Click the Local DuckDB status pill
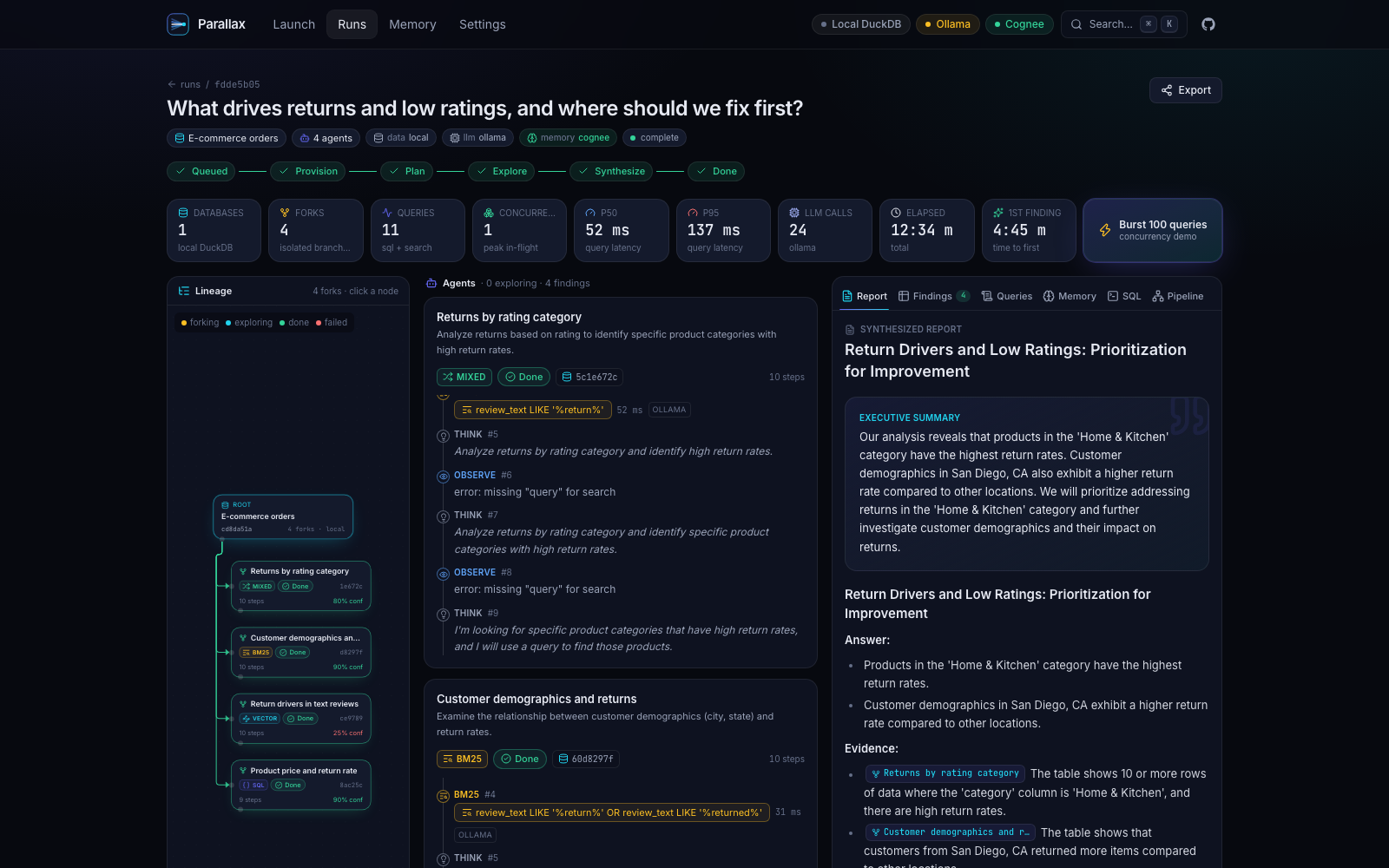Screen dimensions: 1389x868 pos(861,24)
